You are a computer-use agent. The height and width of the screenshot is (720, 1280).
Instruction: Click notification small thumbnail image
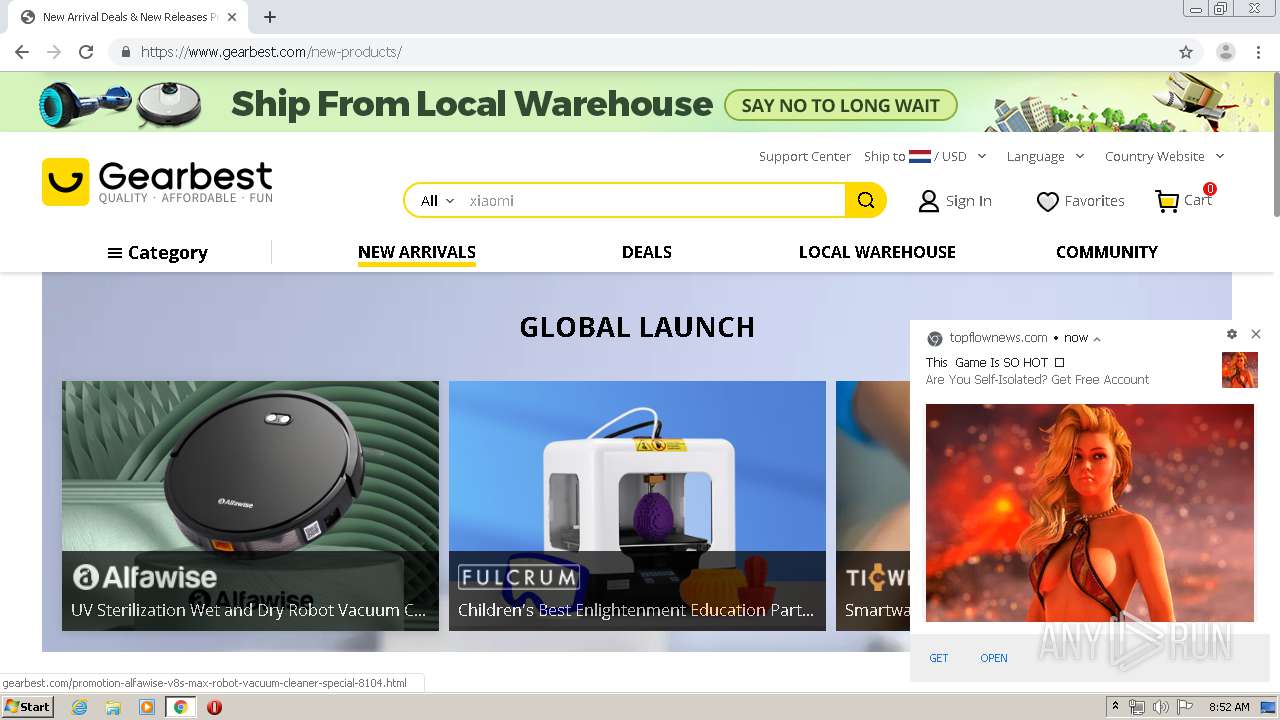[1240, 370]
